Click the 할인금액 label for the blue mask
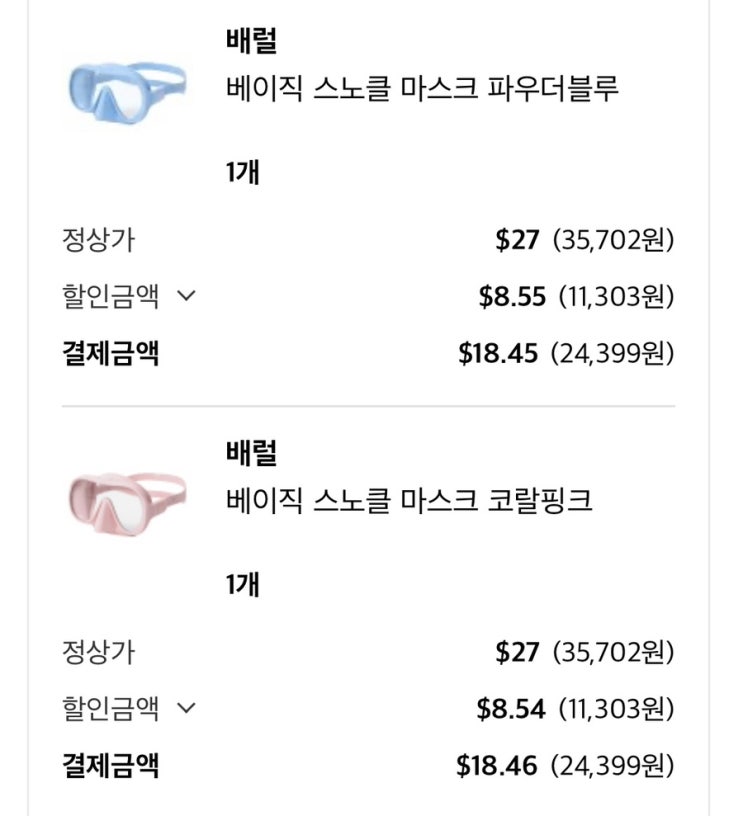This screenshot has width=743, height=816. (110, 296)
